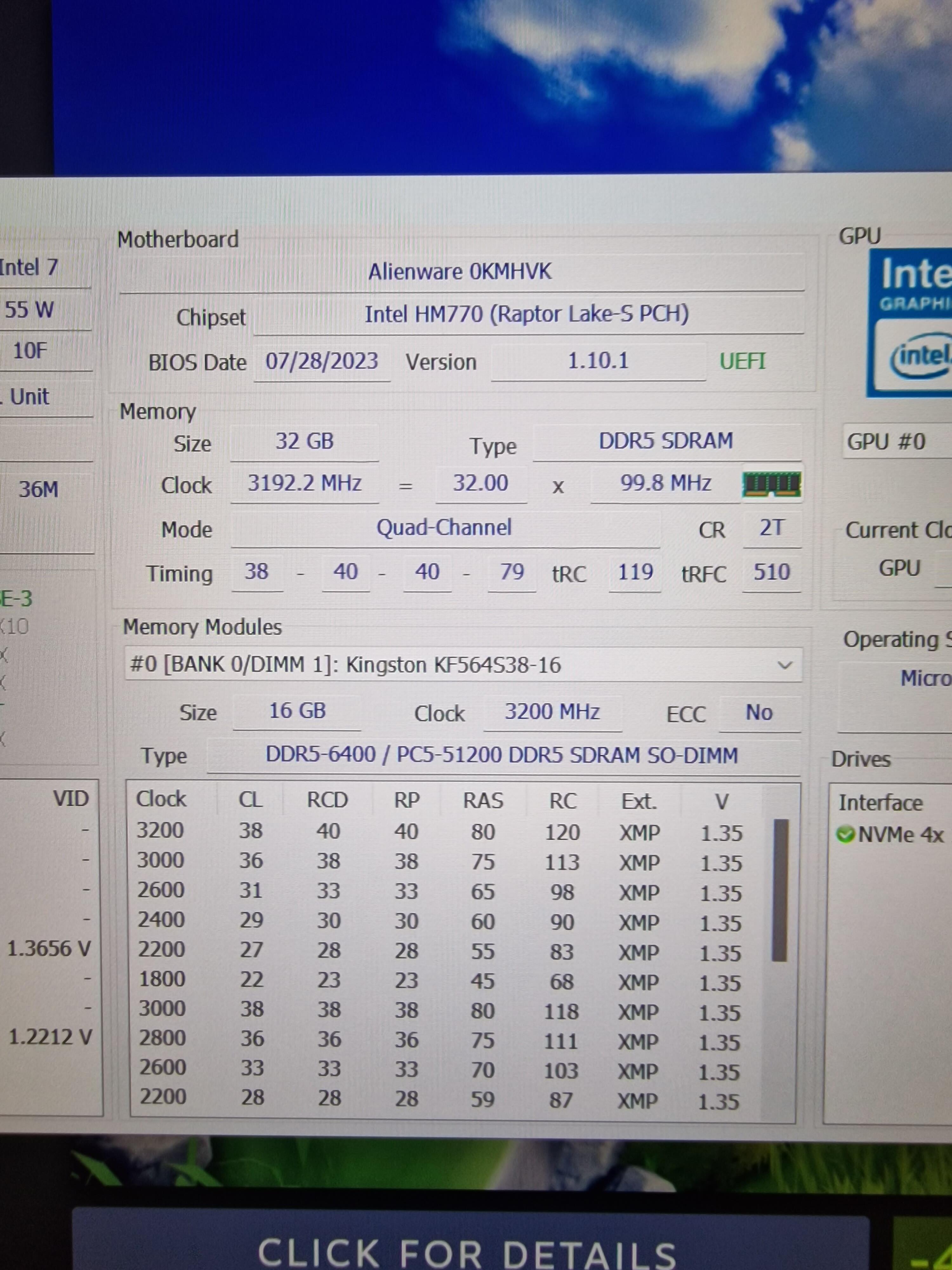This screenshot has height=1270, width=952.
Task: Click the RCD column header
Action: point(327,800)
